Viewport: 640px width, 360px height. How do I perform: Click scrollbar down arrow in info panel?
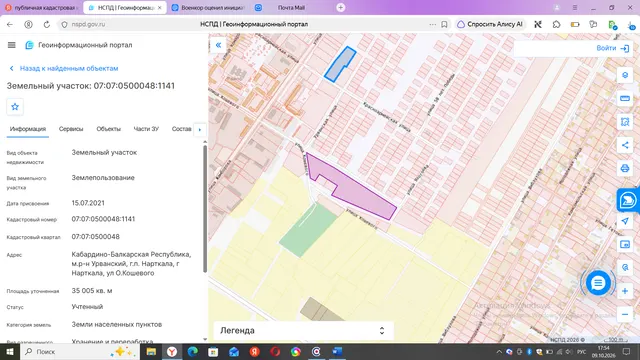[205, 339]
